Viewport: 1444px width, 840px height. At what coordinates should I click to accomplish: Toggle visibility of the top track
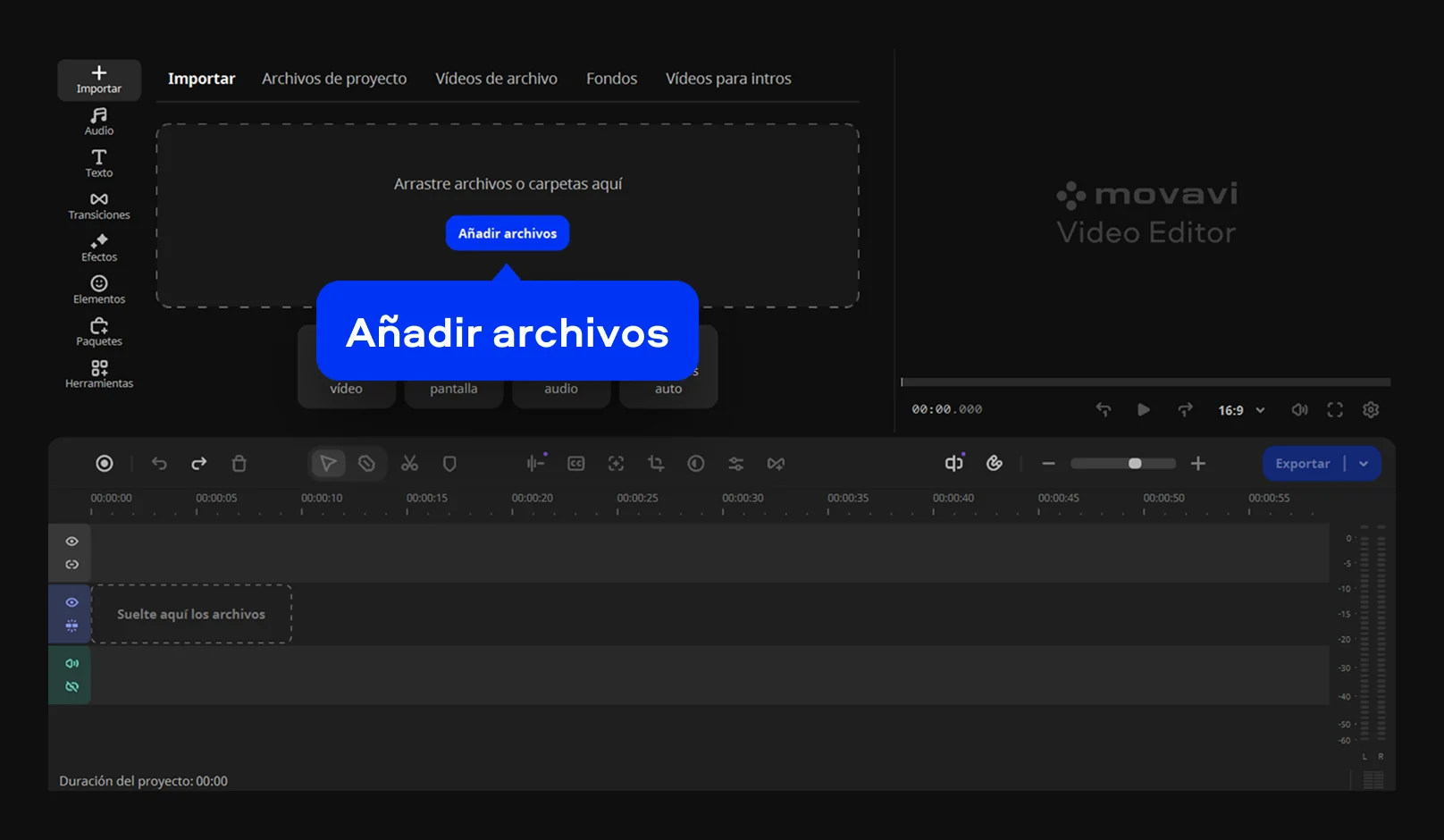pyautogui.click(x=72, y=542)
